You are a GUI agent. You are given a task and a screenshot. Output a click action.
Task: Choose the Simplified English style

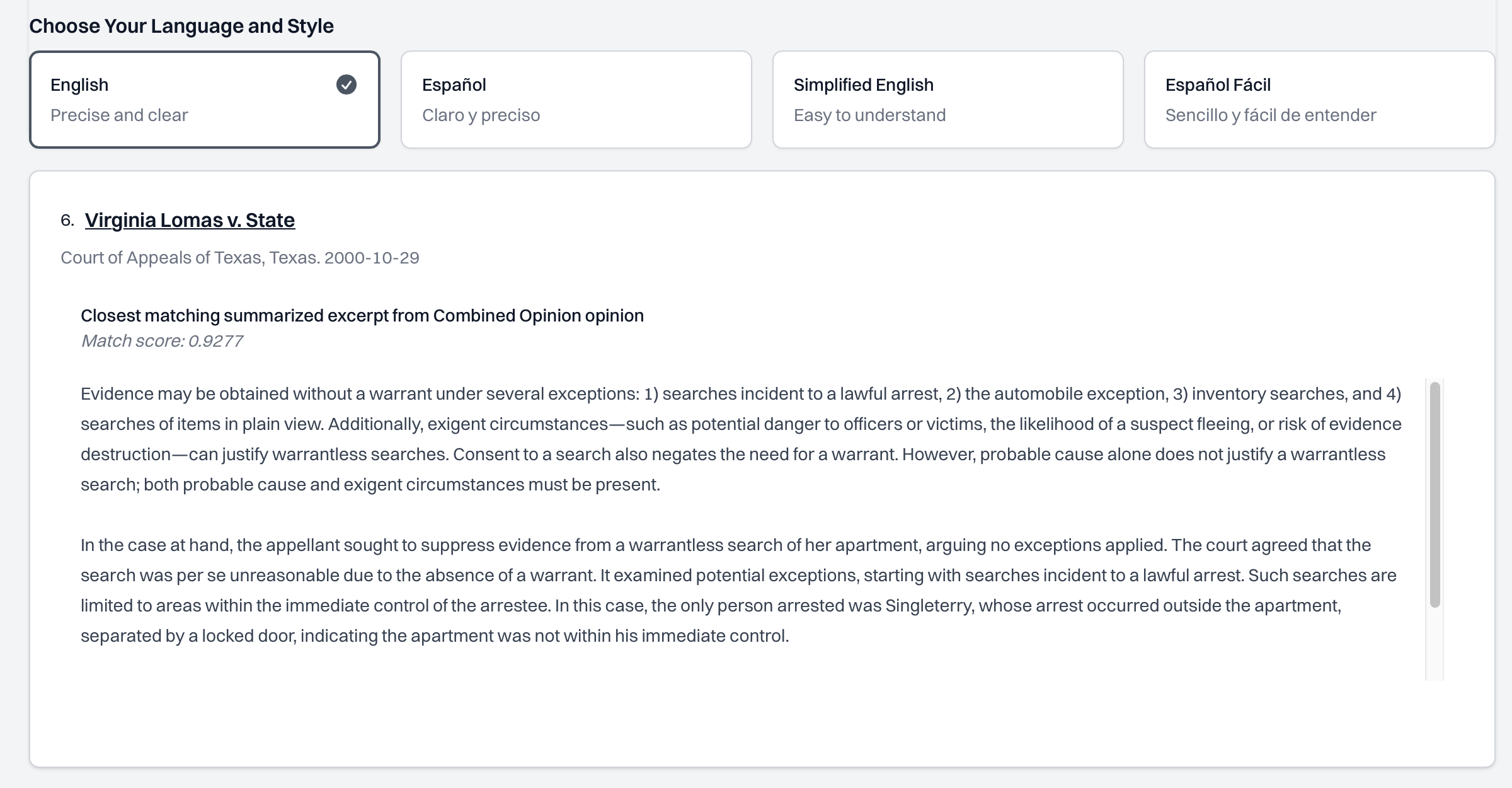pyautogui.click(x=948, y=100)
